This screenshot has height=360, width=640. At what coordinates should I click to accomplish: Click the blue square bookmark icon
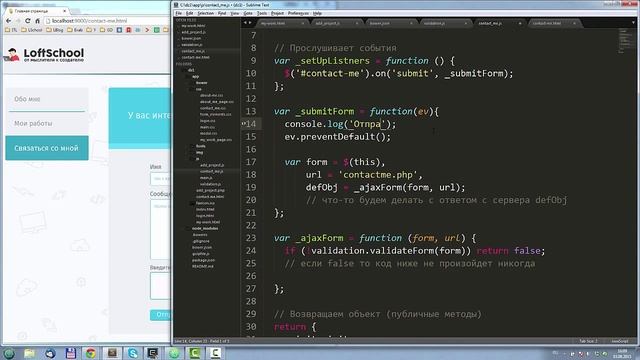119,30
